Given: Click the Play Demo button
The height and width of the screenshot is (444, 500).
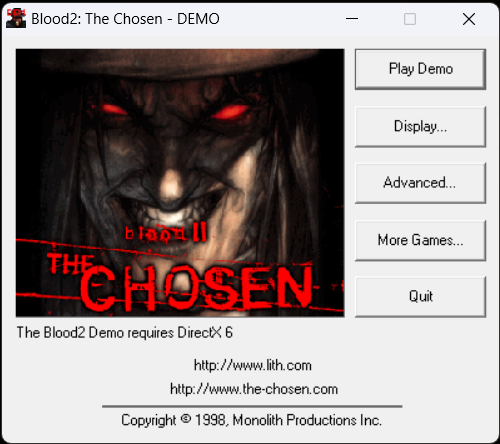Looking at the screenshot, I should (420, 69).
